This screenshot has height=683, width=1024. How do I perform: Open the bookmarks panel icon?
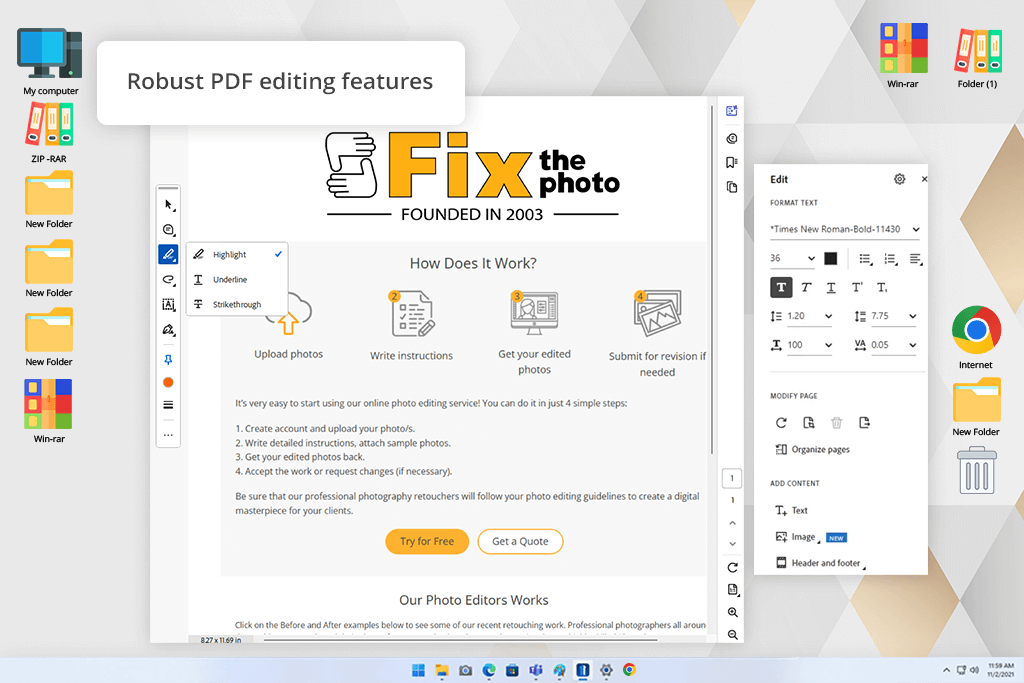click(732, 163)
